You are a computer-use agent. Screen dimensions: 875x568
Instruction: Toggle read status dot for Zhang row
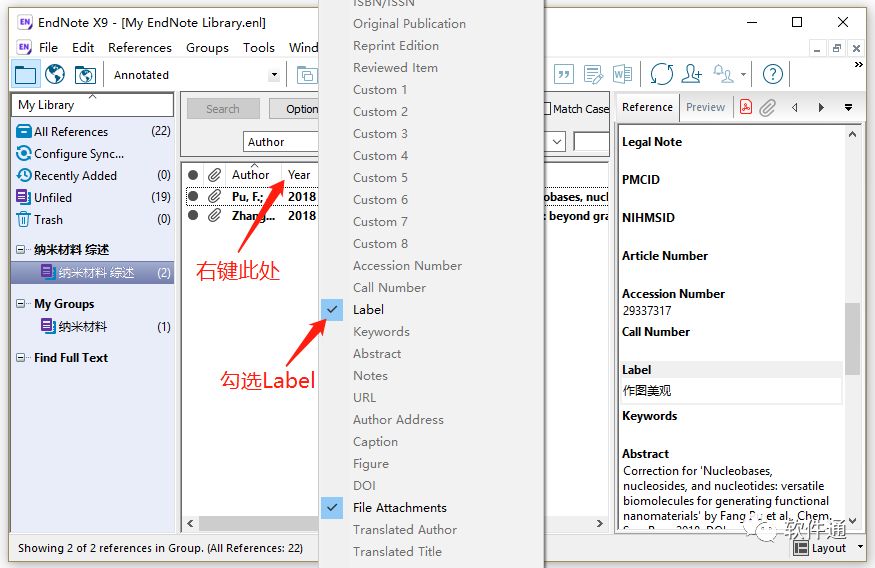pyautogui.click(x=193, y=215)
